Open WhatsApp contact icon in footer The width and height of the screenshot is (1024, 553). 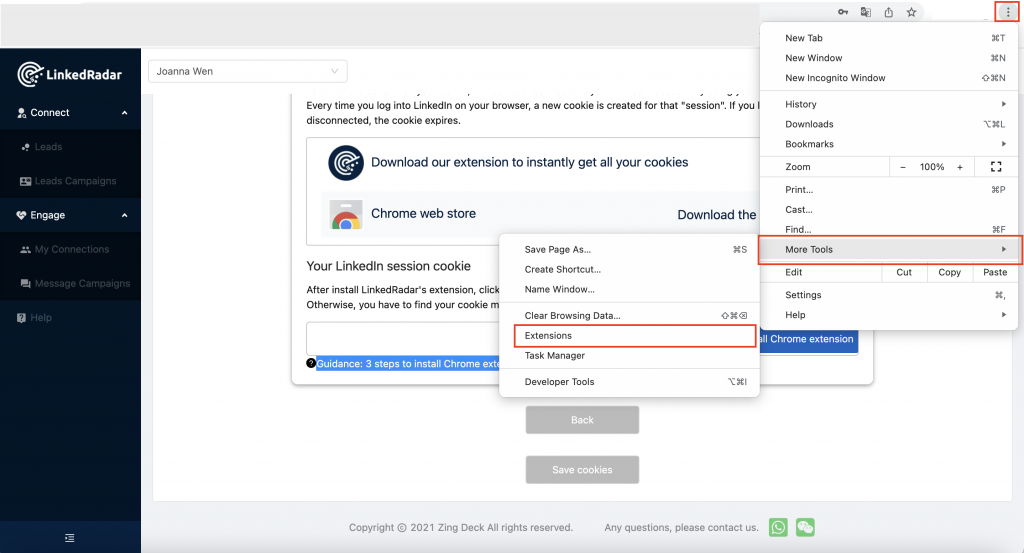[779, 527]
